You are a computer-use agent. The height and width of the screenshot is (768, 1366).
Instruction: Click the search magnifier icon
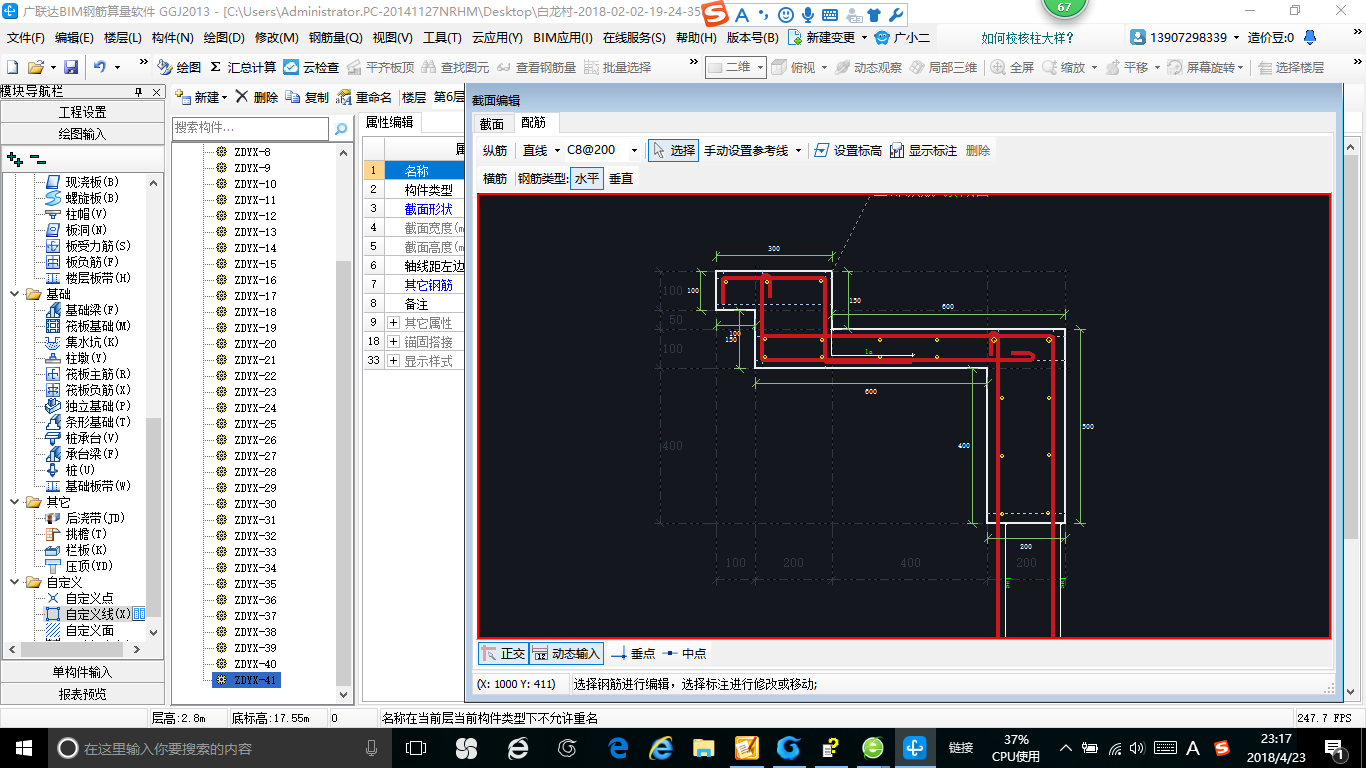pyautogui.click(x=341, y=128)
